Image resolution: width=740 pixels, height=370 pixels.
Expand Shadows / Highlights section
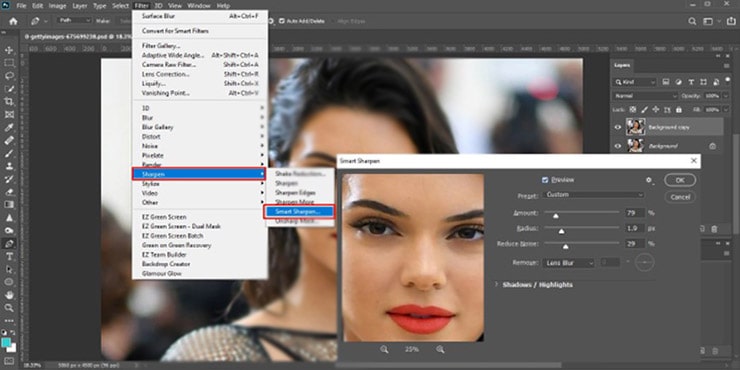[x=496, y=285]
